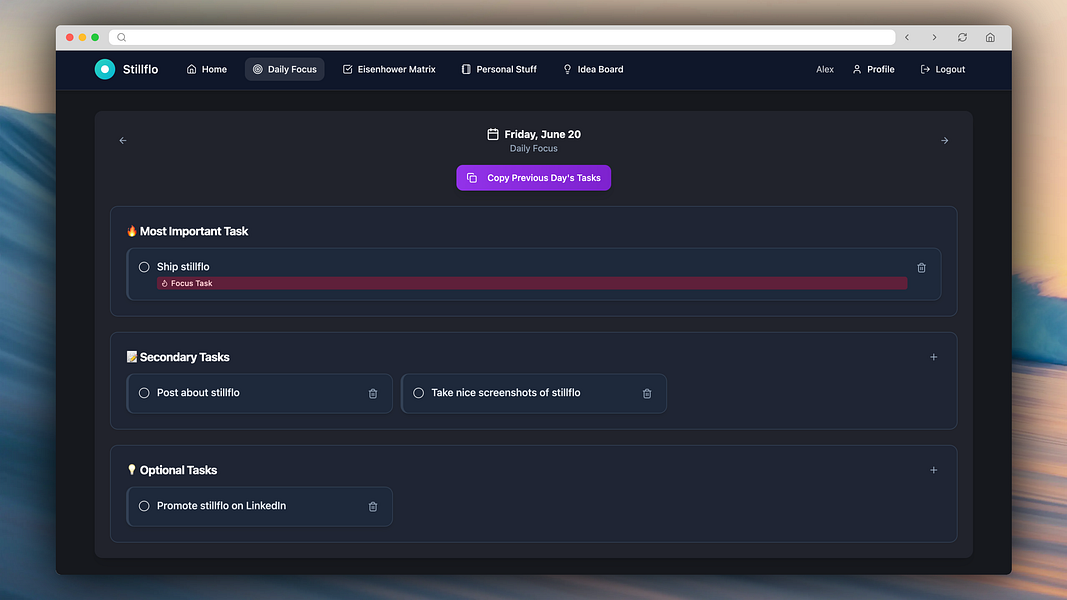Click the Stillflo teal logo icon

click(105, 69)
